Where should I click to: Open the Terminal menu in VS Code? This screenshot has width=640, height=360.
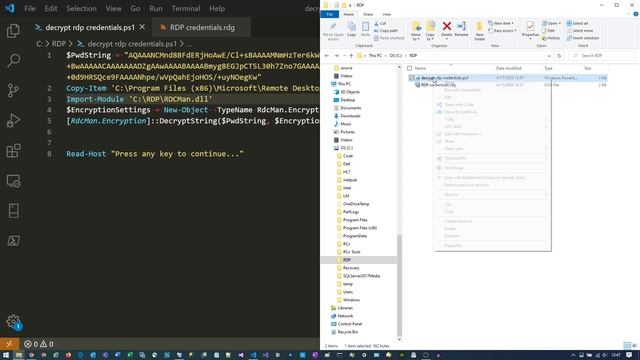[x=186, y=9]
